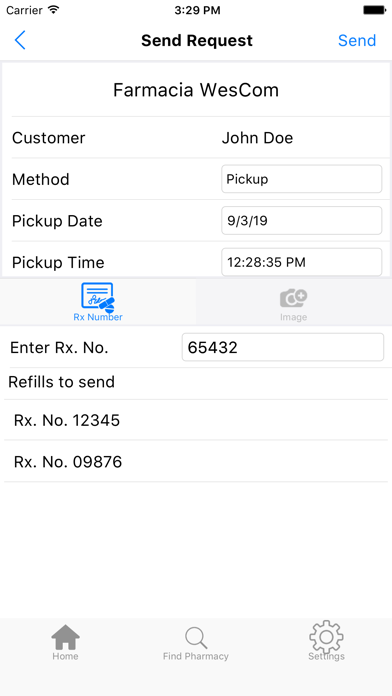Open the Pickup Time picker field
The width and height of the screenshot is (392, 696).
pyautogui.click(x=301, y=262)
